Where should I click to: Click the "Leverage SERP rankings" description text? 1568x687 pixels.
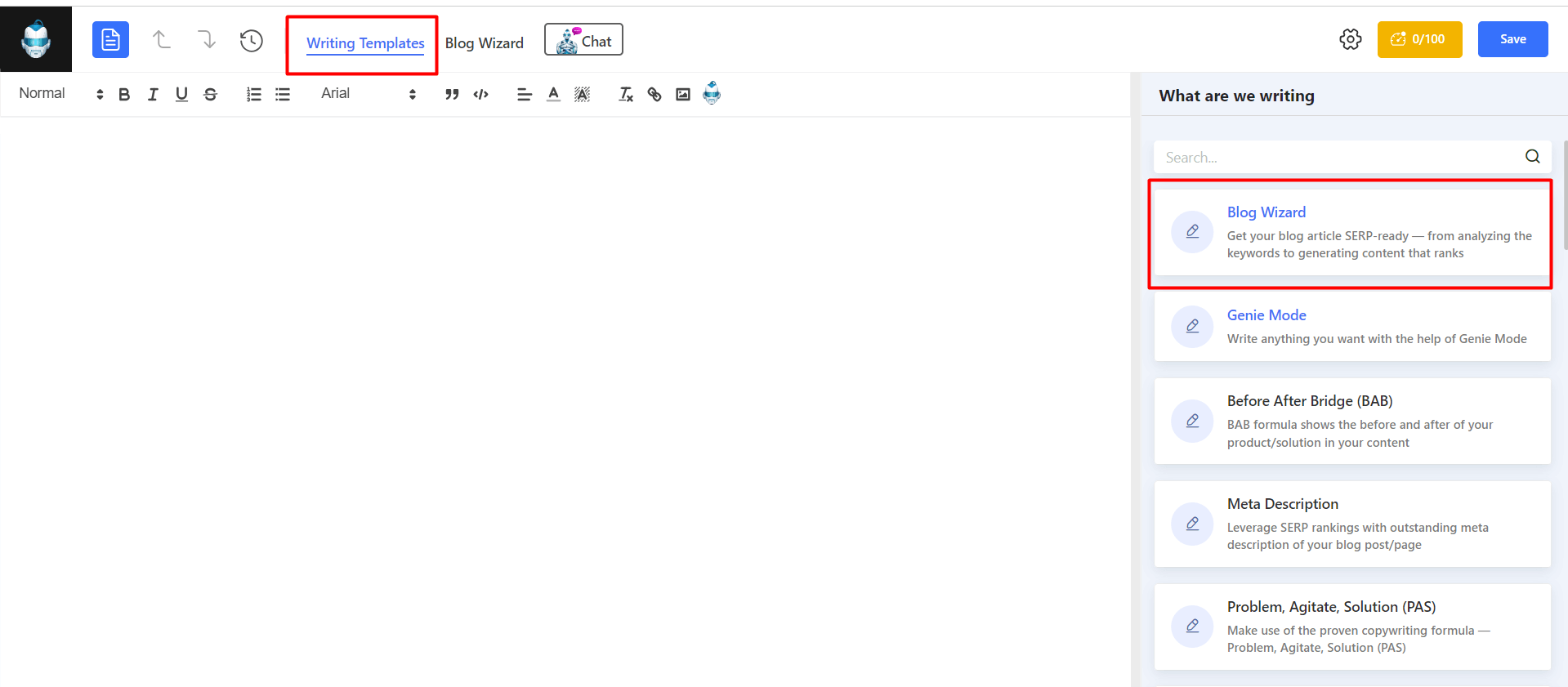(1358, 536)
